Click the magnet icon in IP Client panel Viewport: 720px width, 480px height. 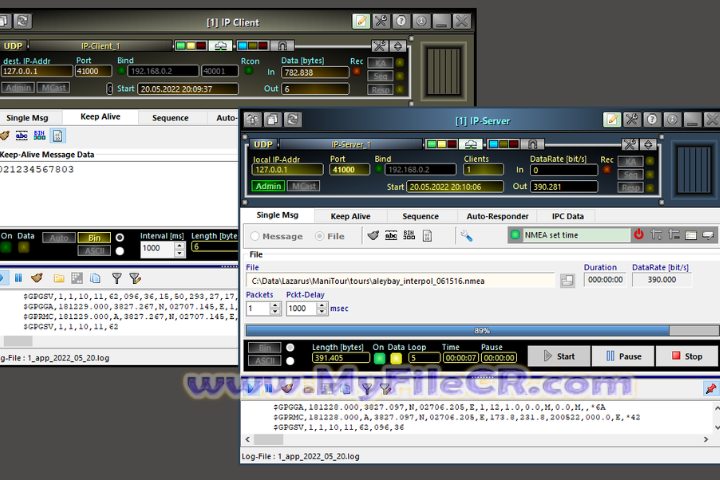tap(282, 46)
